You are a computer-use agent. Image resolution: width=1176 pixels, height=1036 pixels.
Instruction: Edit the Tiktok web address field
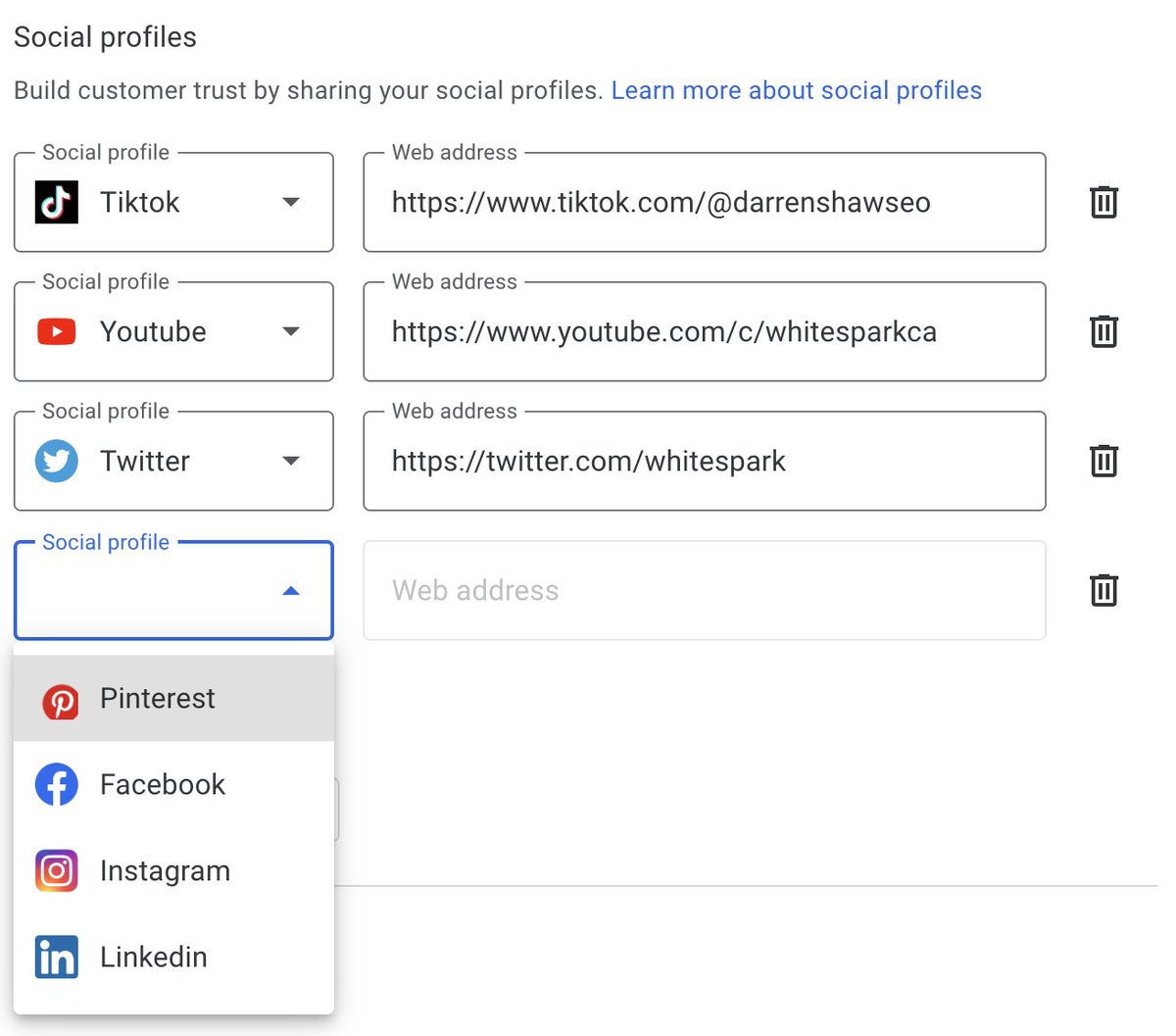pyautogui.click(x=705, y=202)
